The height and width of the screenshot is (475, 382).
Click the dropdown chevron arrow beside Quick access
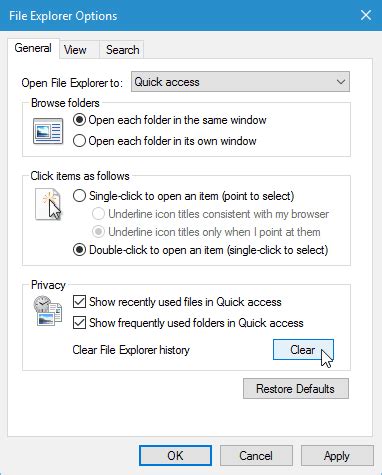(x=340, y=82)
